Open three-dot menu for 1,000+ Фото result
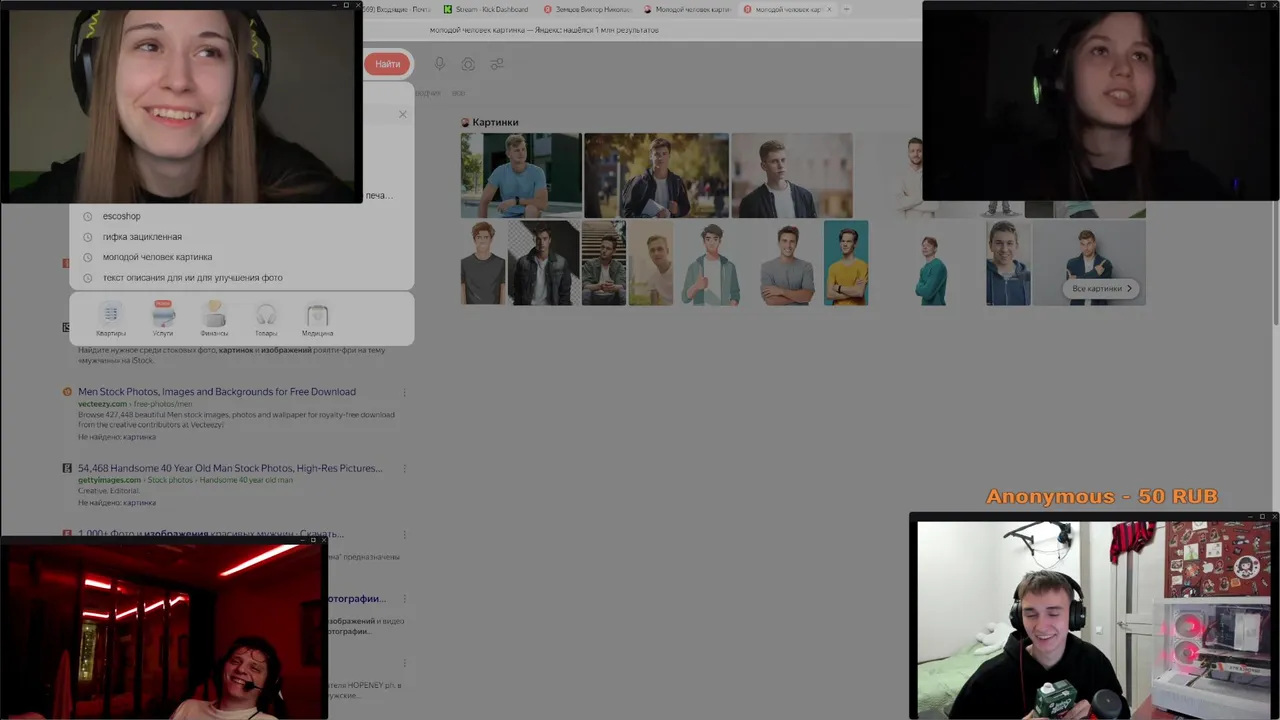Image resolution: width=1280 pixels, height=720 pixels. (x=404, y=534)
